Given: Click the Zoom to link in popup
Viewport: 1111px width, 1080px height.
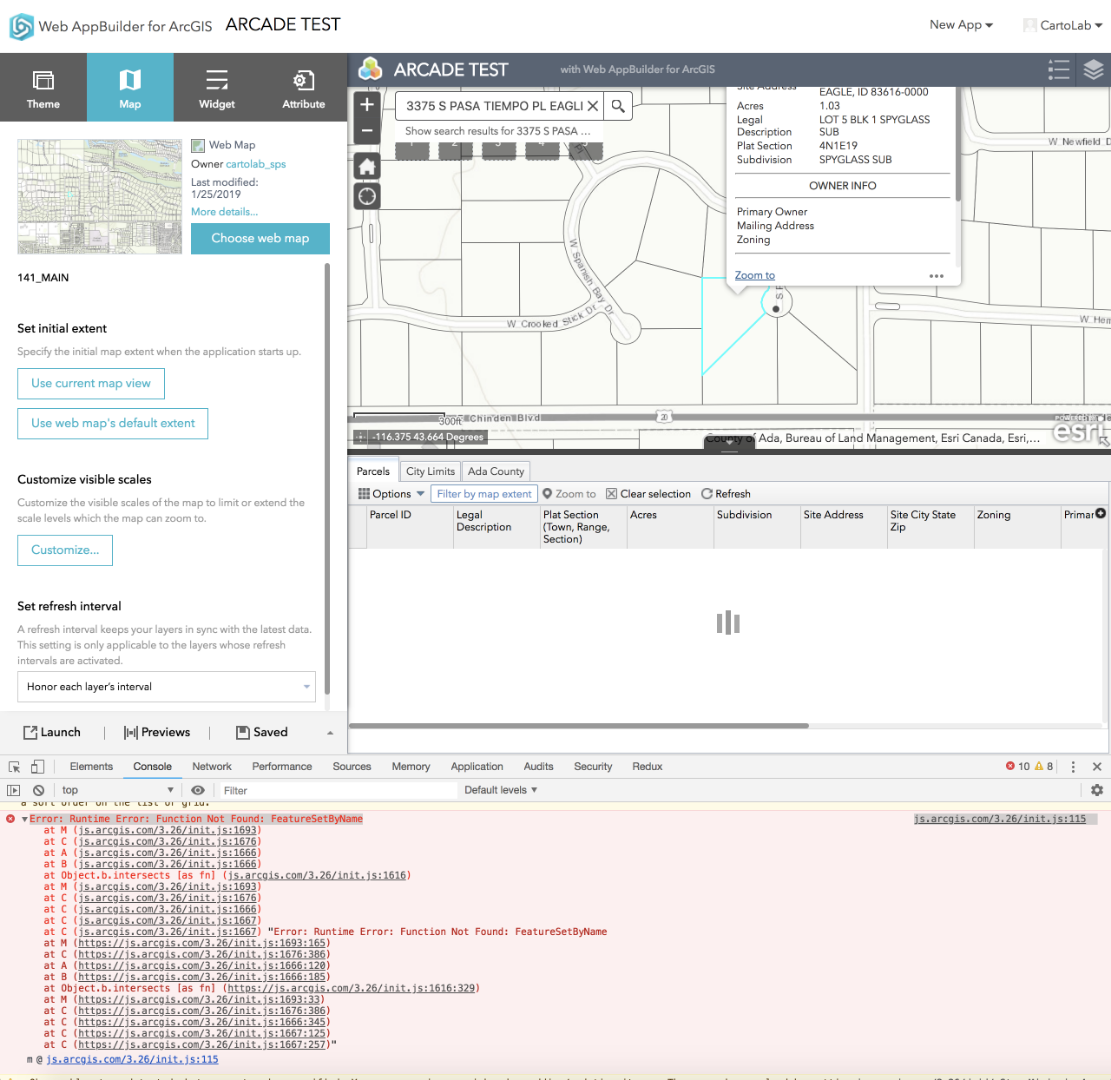Looking at the screenshot, I should click(755, 275).
